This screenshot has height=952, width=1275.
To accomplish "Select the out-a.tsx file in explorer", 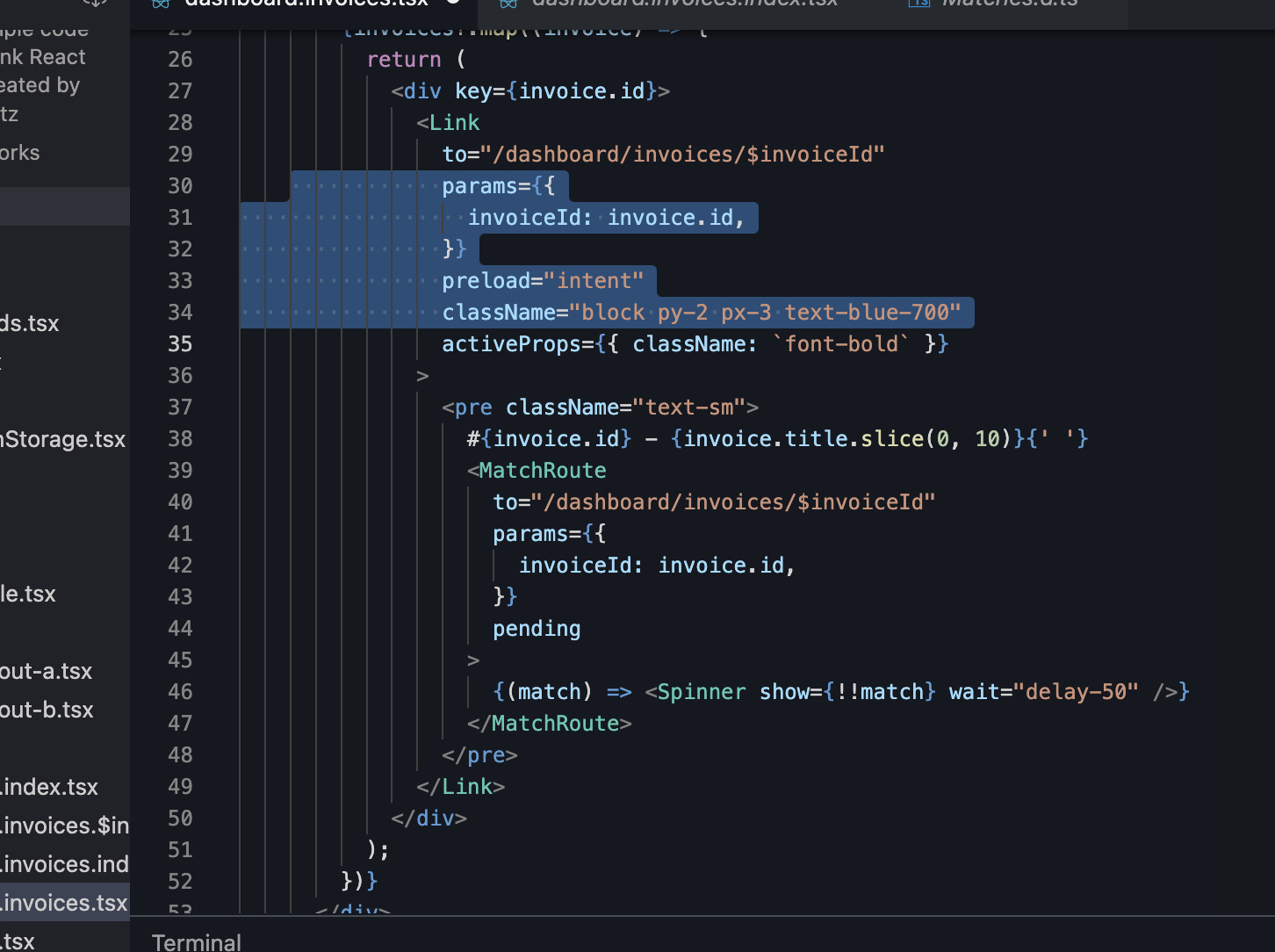I will 47,671.
